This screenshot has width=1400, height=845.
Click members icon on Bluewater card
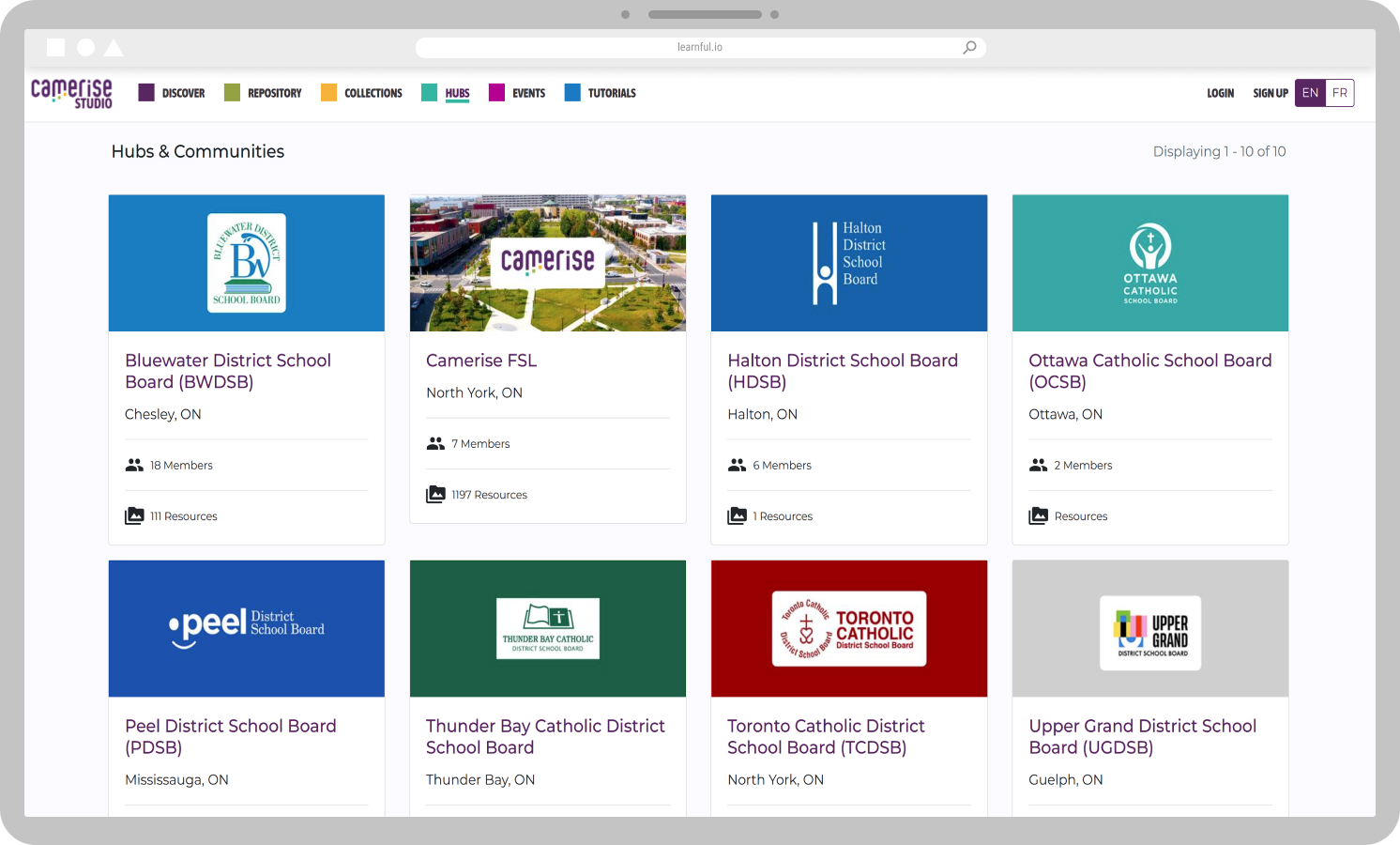coord(134,465)
